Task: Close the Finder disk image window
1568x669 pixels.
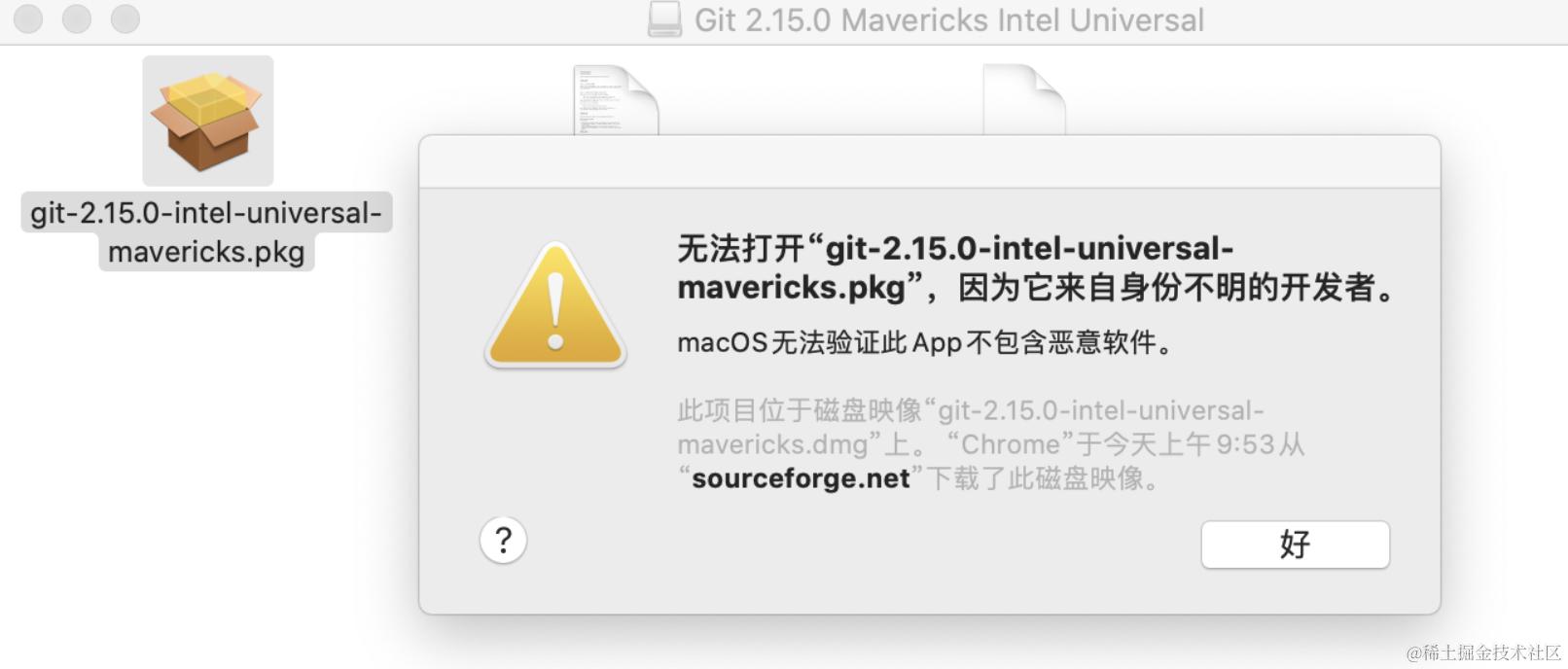Action: tap(28, 18)
